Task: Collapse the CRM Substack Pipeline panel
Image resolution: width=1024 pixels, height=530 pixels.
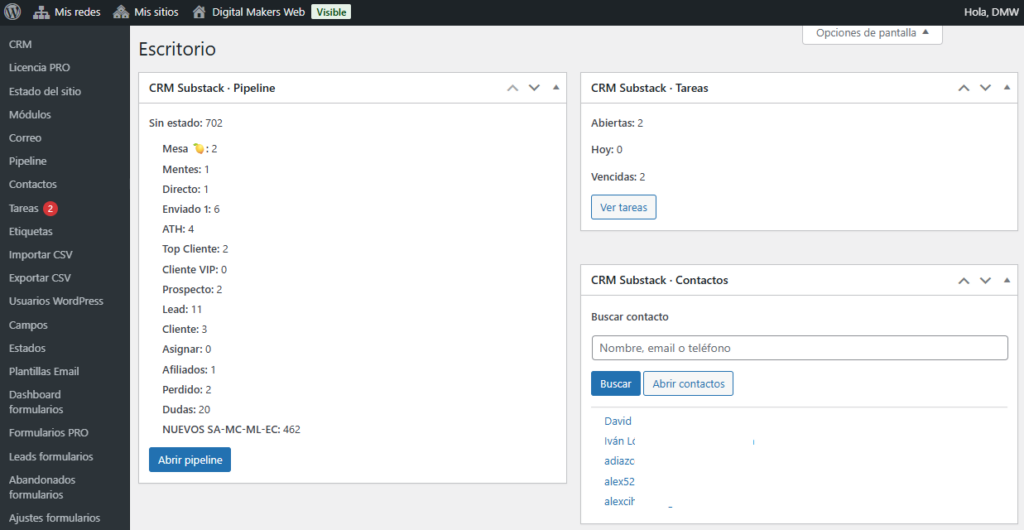Action: coord(556,87)
